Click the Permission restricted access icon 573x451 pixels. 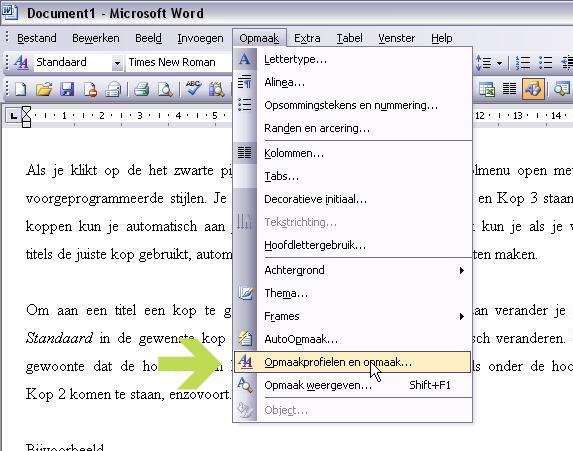click(90, 89)
